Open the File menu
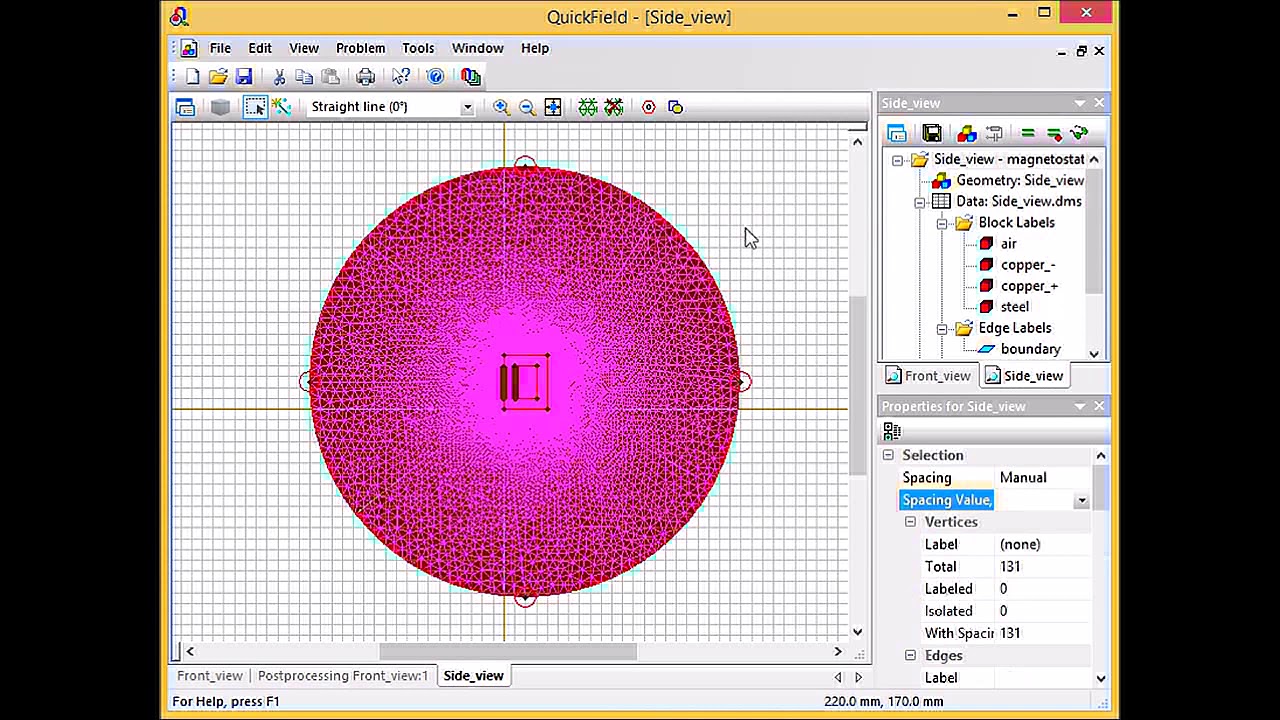 click(x=220, y=48)
